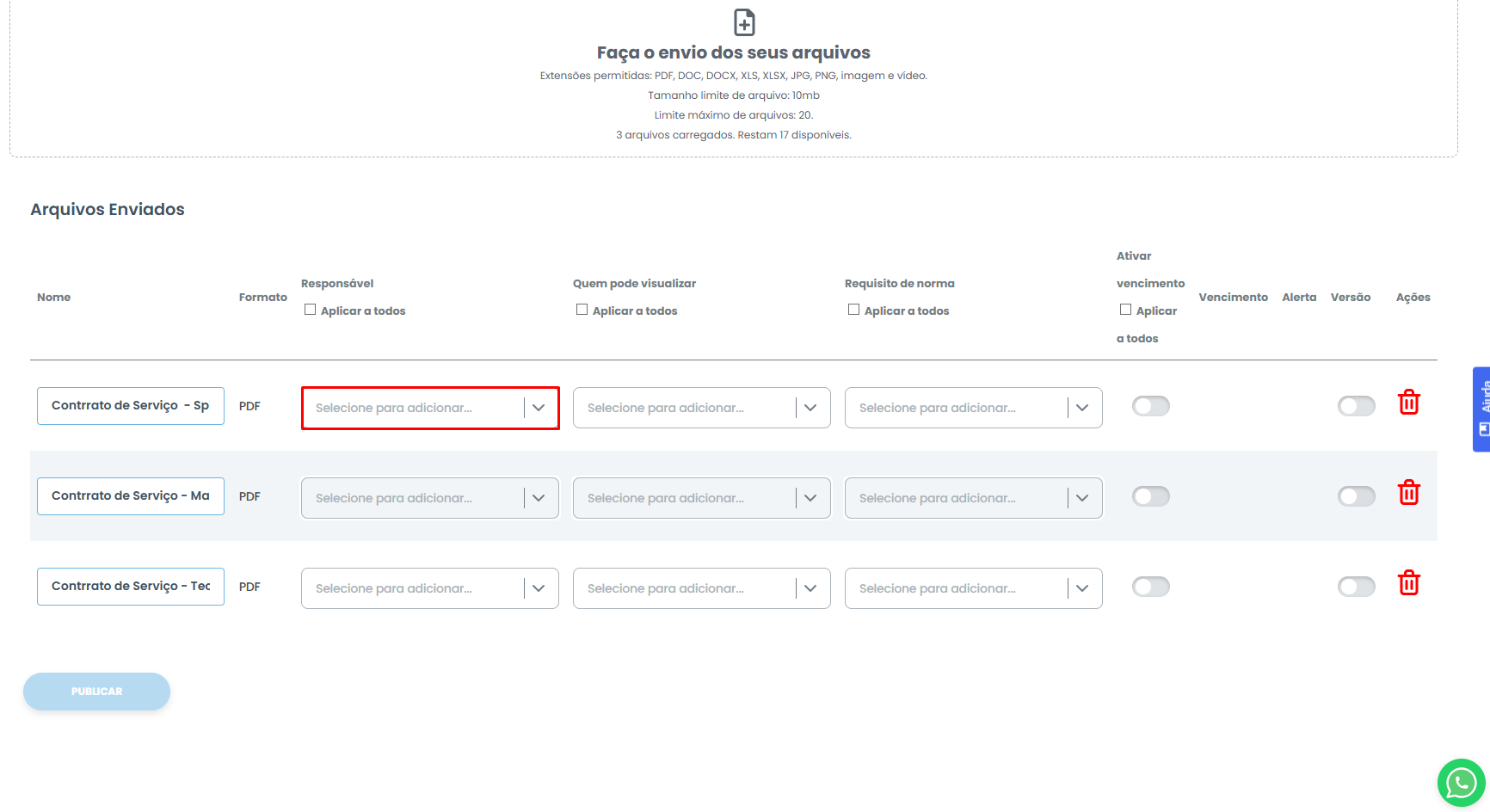Delete the Contrato de Serviço - Tec file
This screenshot has width=1490, height=812.
[x=1408, y=583]
